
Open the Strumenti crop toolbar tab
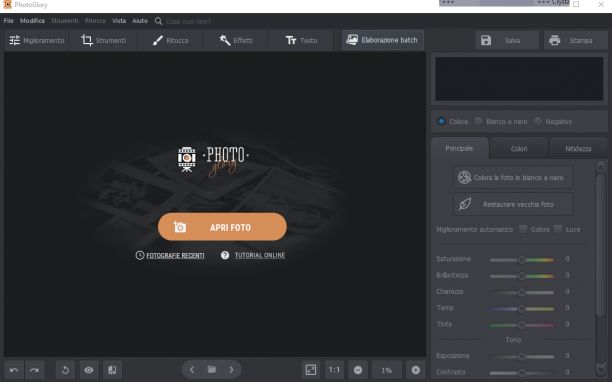(103, 40)
